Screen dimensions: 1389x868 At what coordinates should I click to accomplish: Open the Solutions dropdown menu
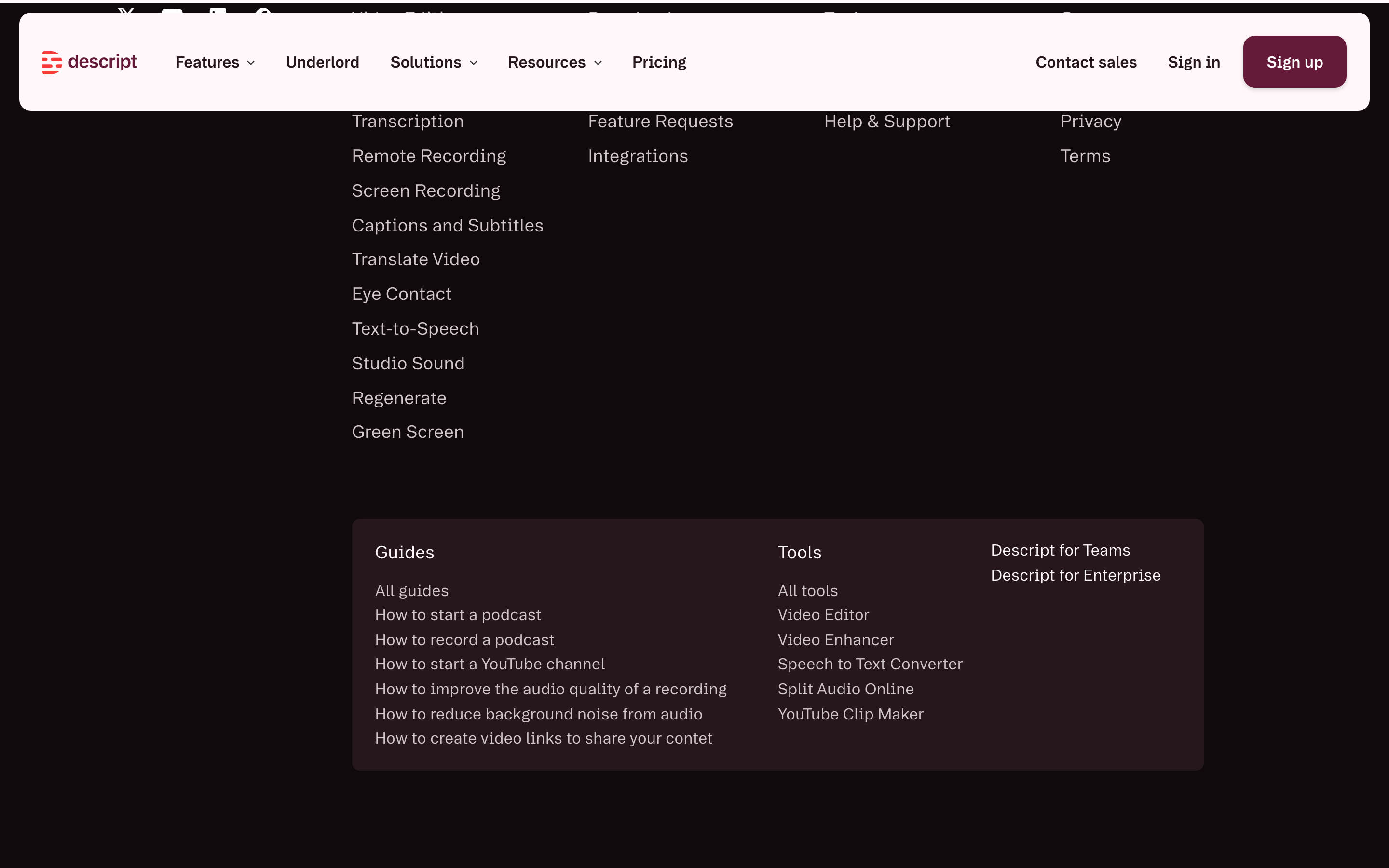[434, 62]
